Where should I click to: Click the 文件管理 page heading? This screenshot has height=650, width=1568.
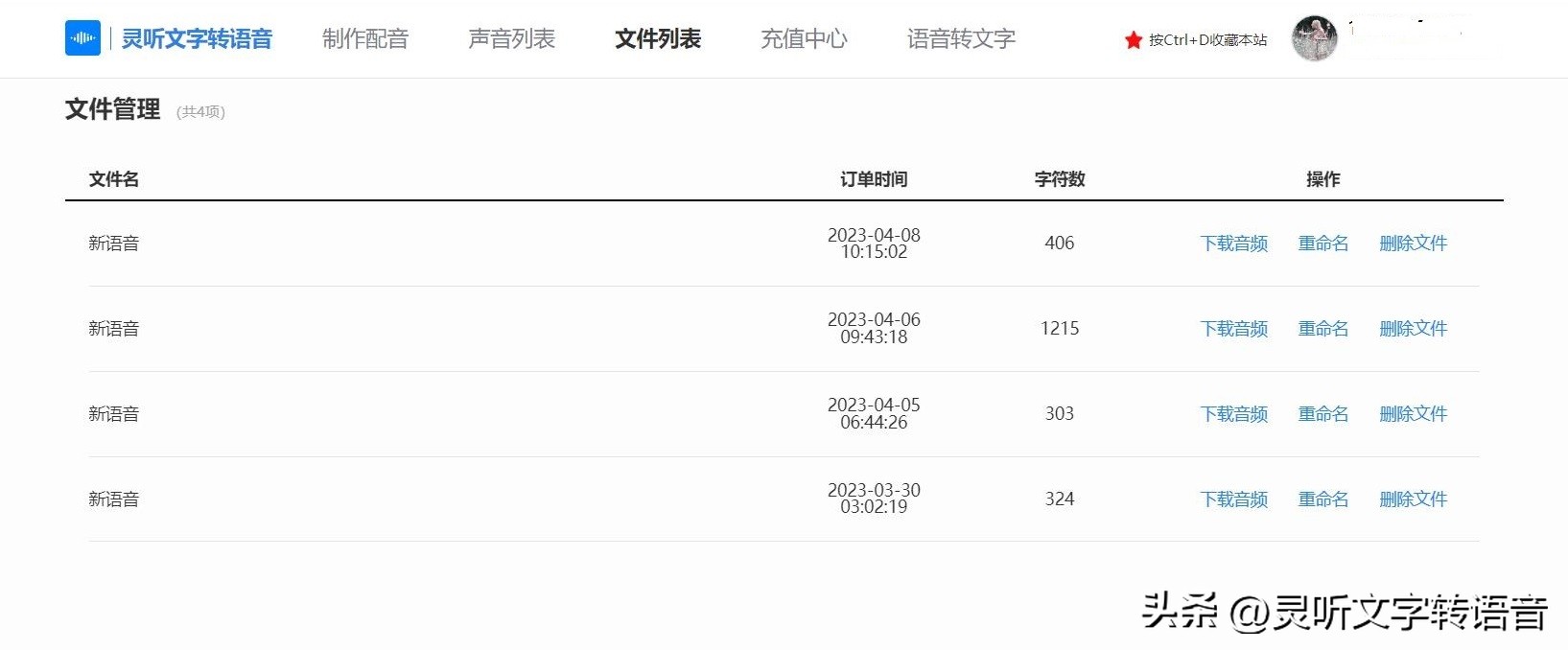(112, 109)
